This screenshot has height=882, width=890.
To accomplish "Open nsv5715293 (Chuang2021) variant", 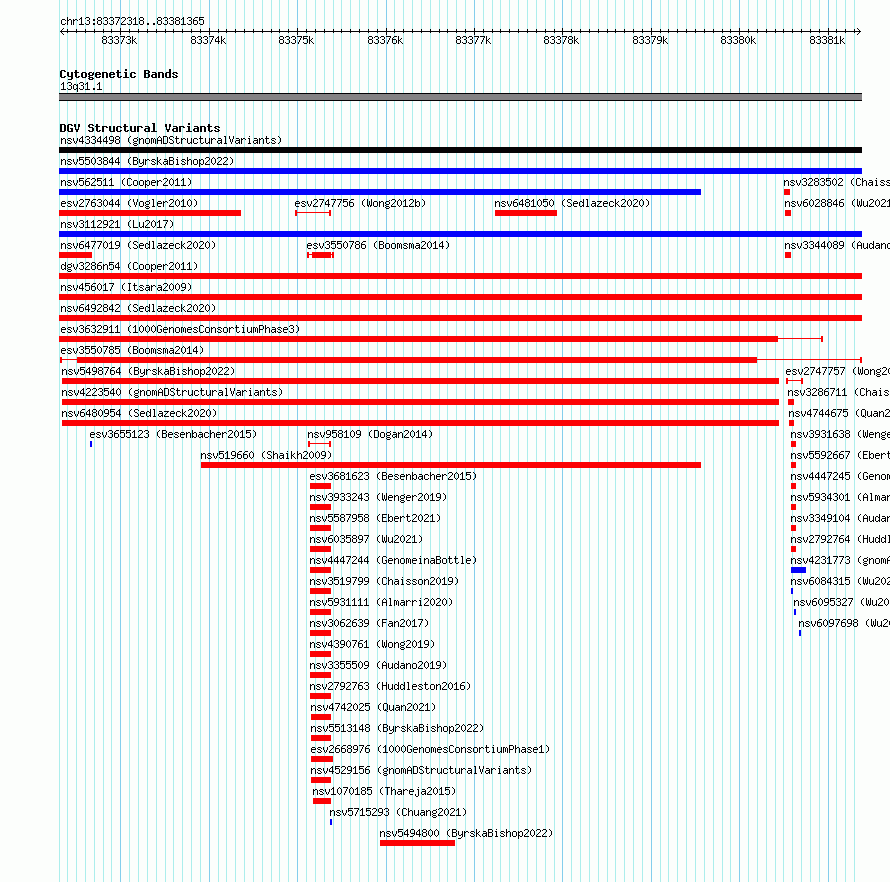I will click(398, 812).
